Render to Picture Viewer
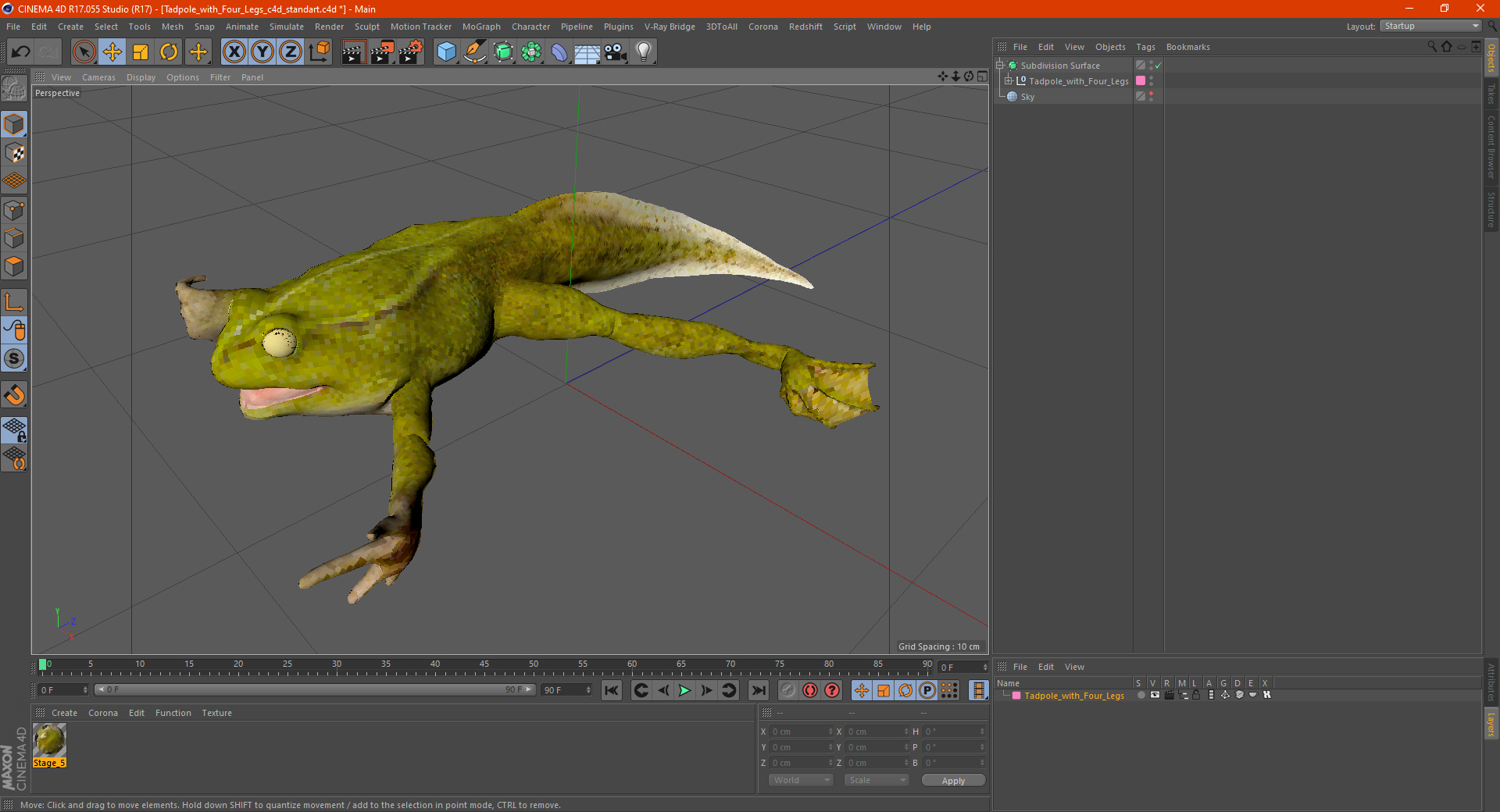The width and height of the screenshot is (1500, 812). pos(382,52)
